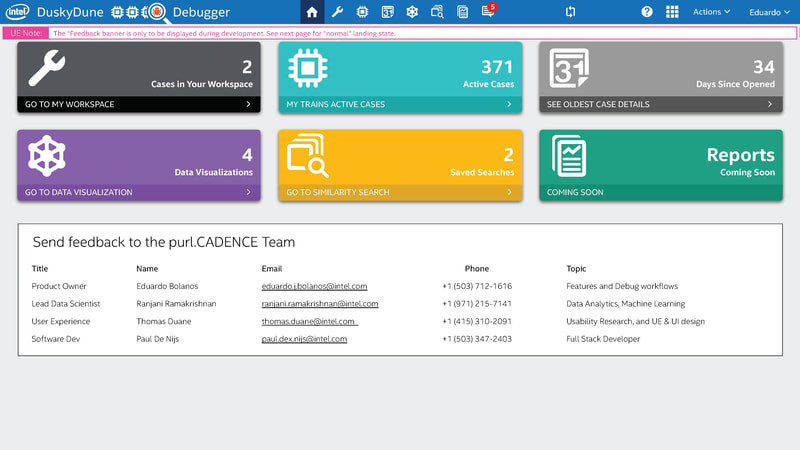Email paul.dex.nijs@intel.com link
The height and width of the screenshot is (450, 800).
[x=304, y=339]
